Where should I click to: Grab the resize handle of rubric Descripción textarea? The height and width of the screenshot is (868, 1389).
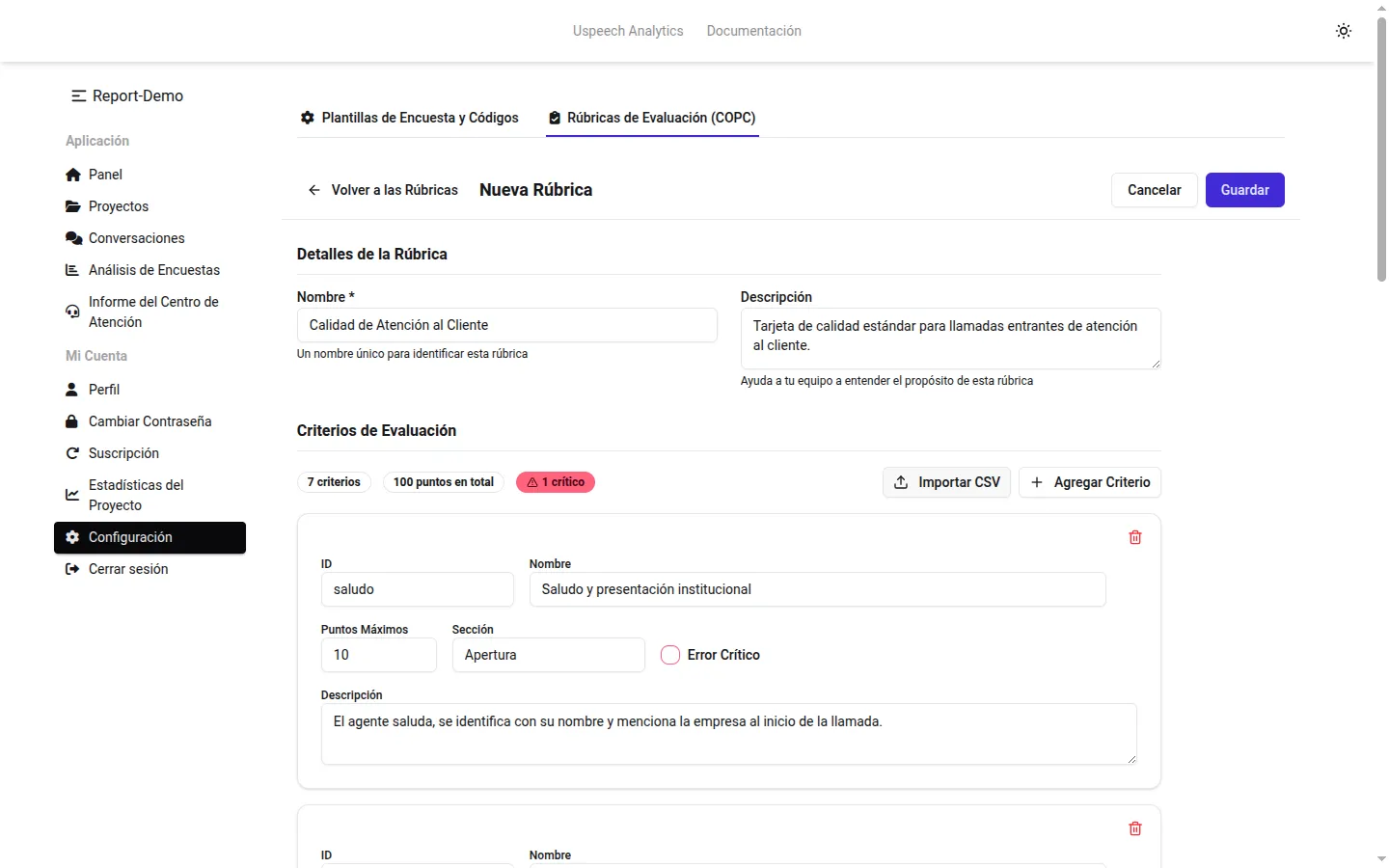[1156, 363]
